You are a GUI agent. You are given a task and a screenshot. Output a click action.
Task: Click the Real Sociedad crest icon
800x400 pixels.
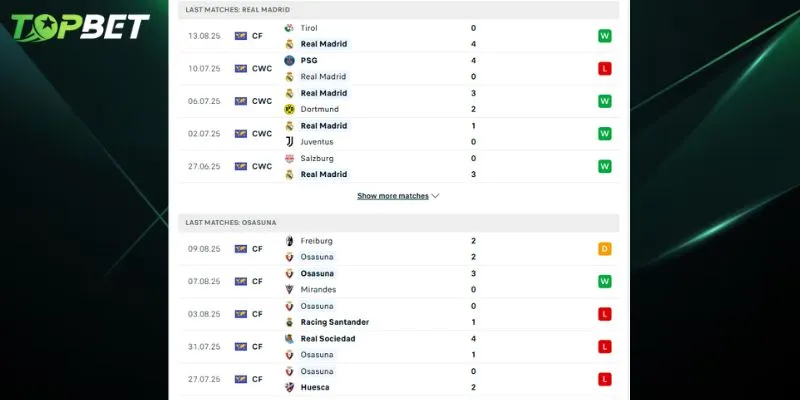tap(289, 338)
